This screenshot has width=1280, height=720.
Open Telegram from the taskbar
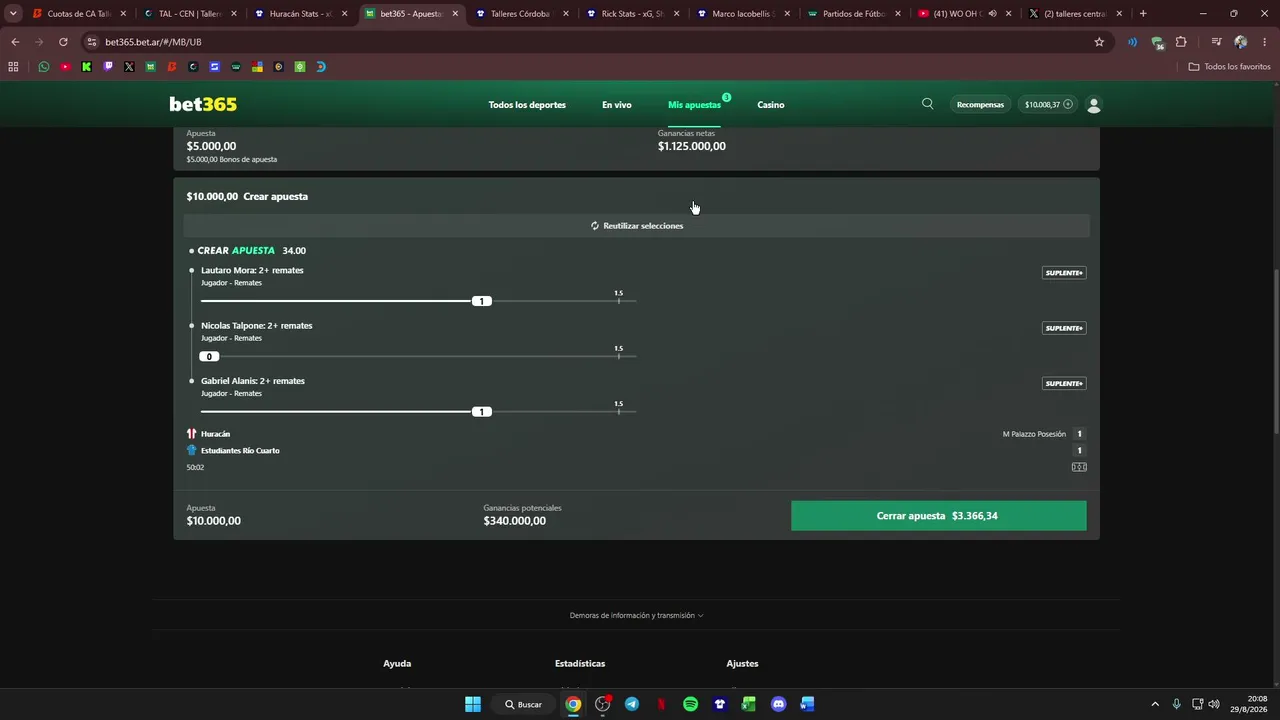click(x=632, y=704)
